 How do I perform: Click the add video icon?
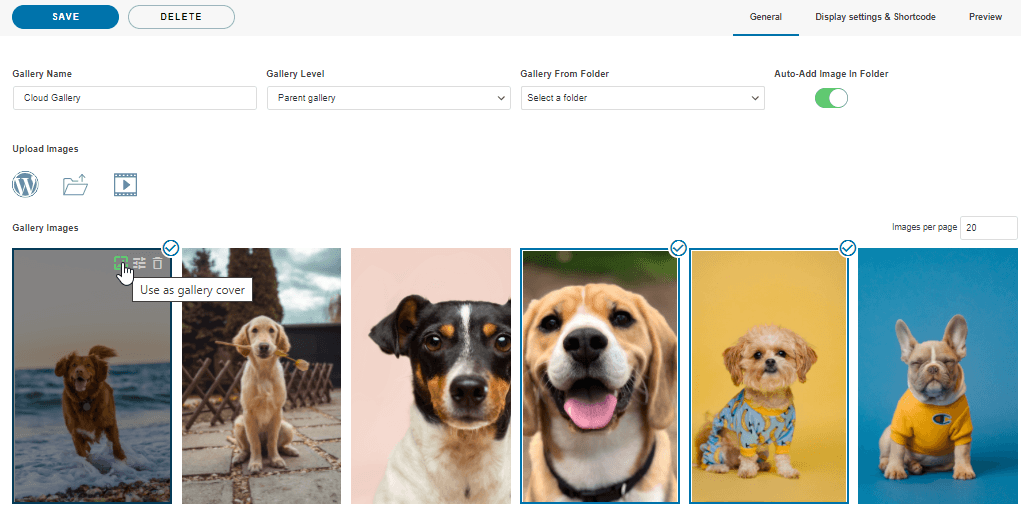(125, 185)
